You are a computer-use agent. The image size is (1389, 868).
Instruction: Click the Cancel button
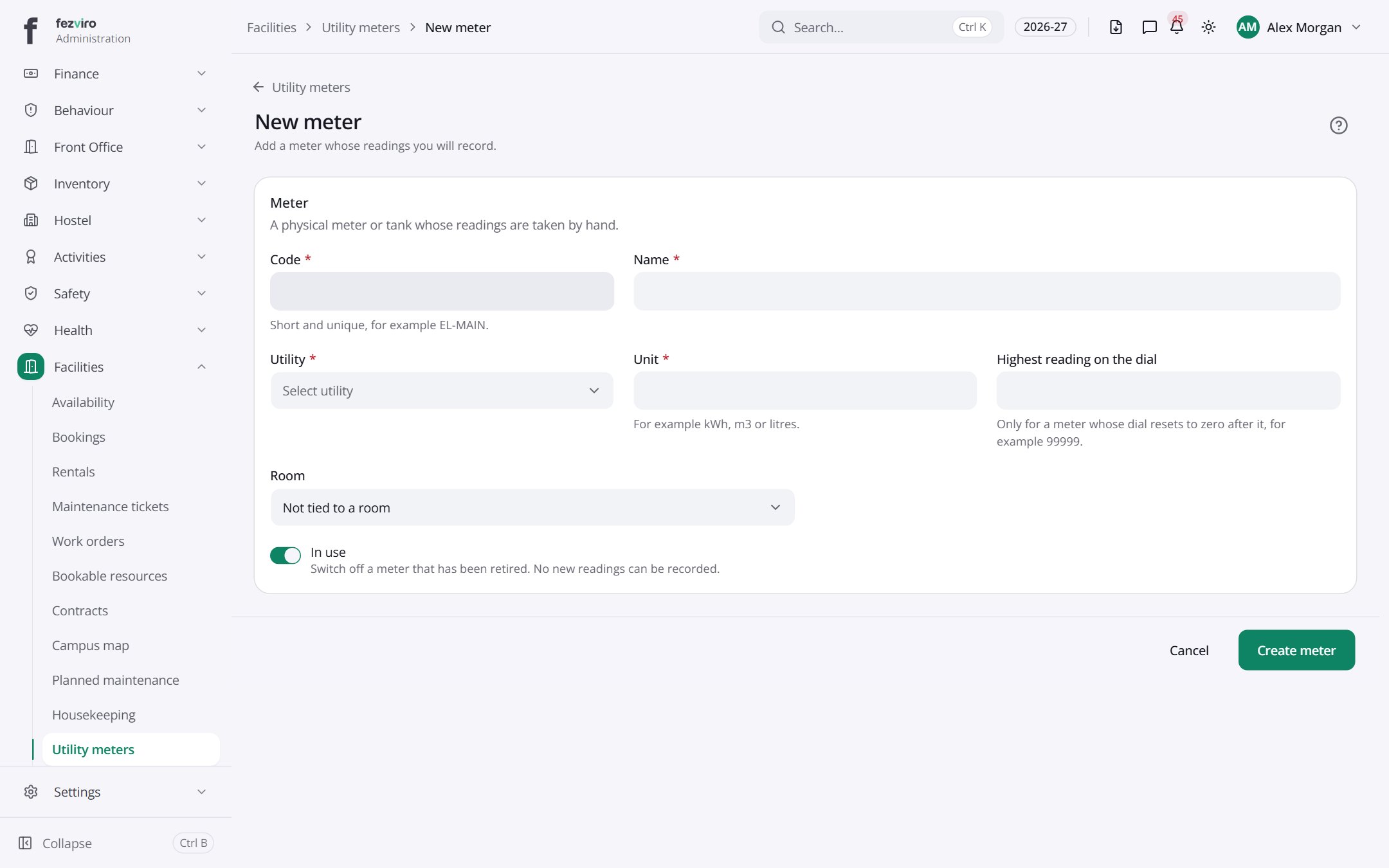(x=1189, y=650)
